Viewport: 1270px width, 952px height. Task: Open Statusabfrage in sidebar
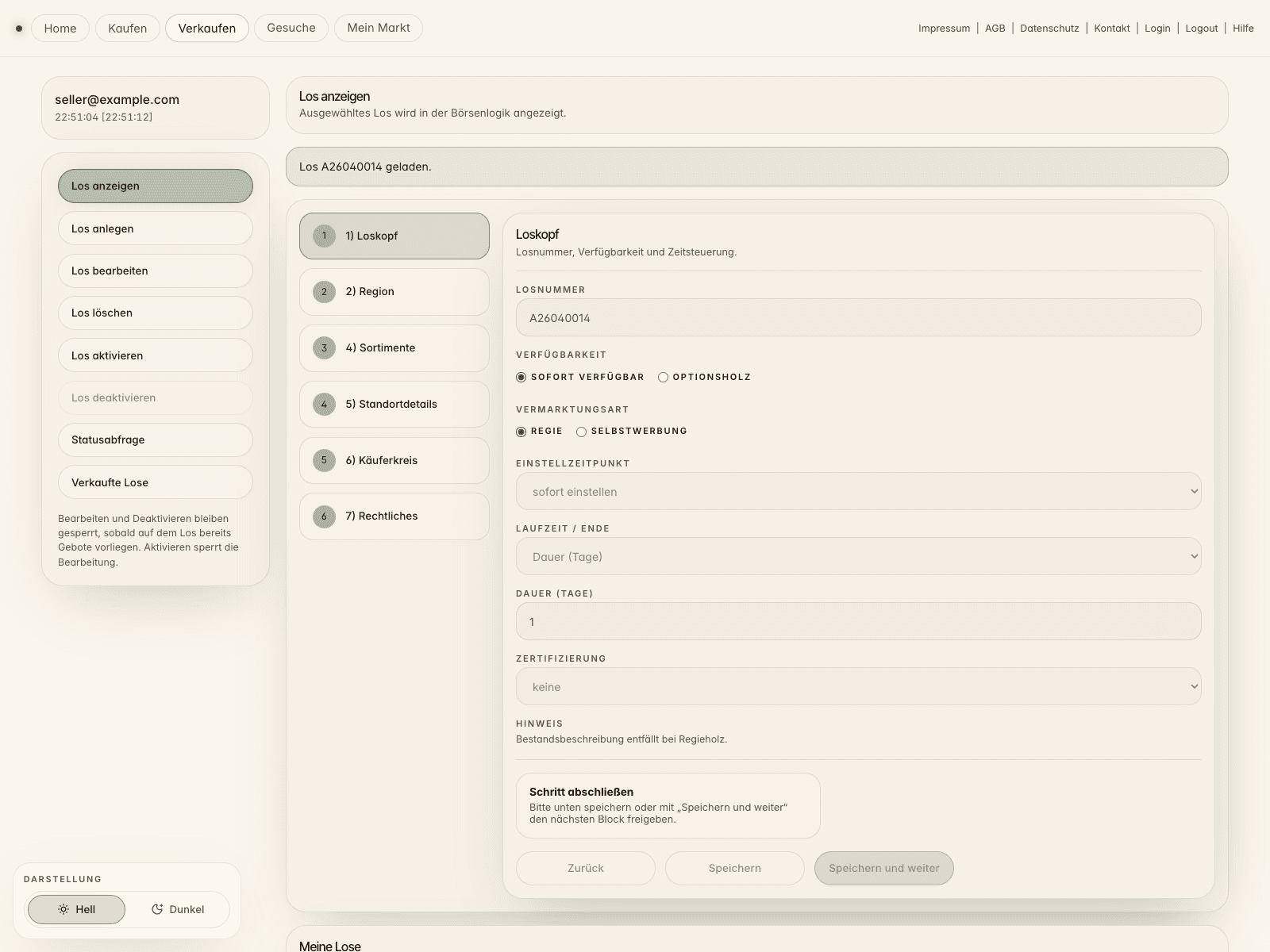156,440
